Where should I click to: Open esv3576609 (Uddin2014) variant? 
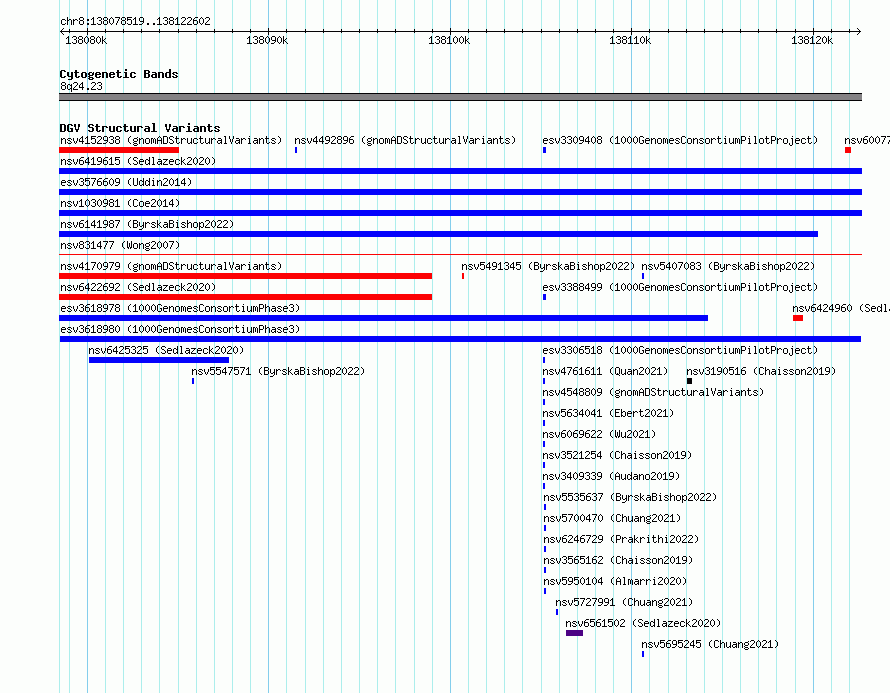[x=126, y=182]
